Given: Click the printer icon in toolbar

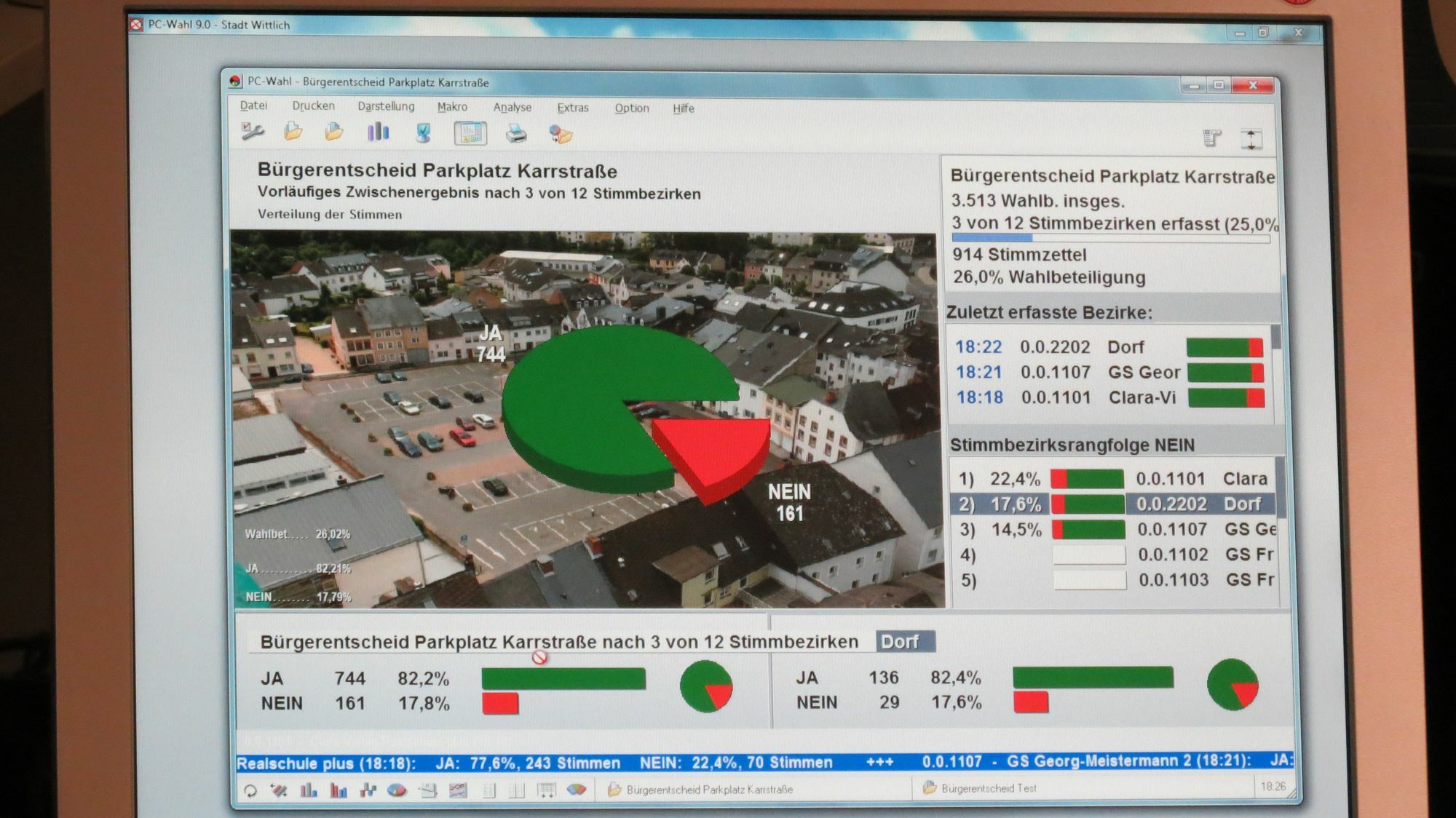Looking at the screenshot, I should pos(516,134).
